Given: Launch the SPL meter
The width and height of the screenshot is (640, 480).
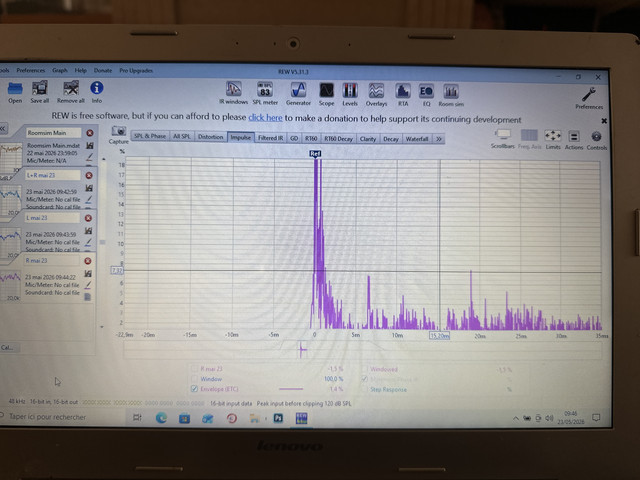Looking at the screenshot, I should pos(265,93).
